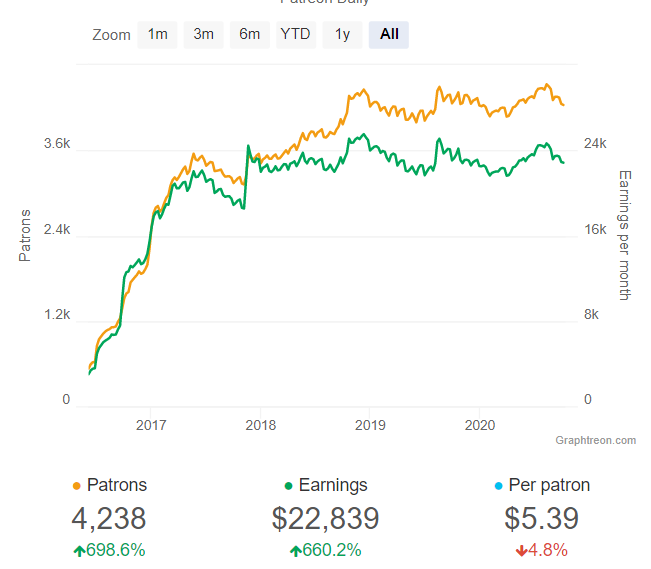Click the 698.6% patrons increase
This screenshot has height=569, width=651.
116,550
